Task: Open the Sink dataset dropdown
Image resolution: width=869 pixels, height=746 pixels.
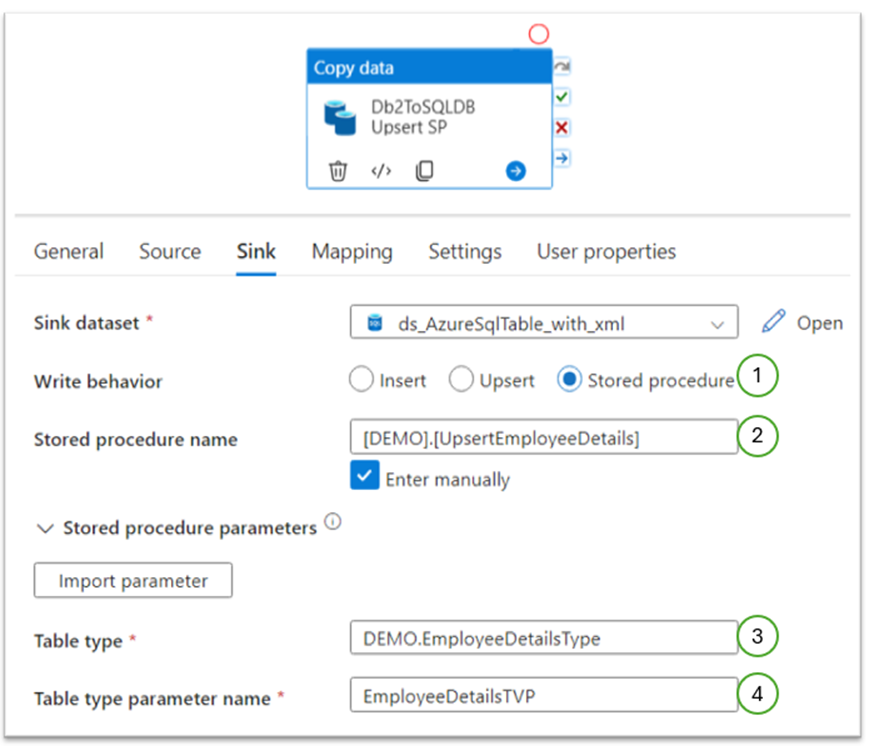Action: 544,322
